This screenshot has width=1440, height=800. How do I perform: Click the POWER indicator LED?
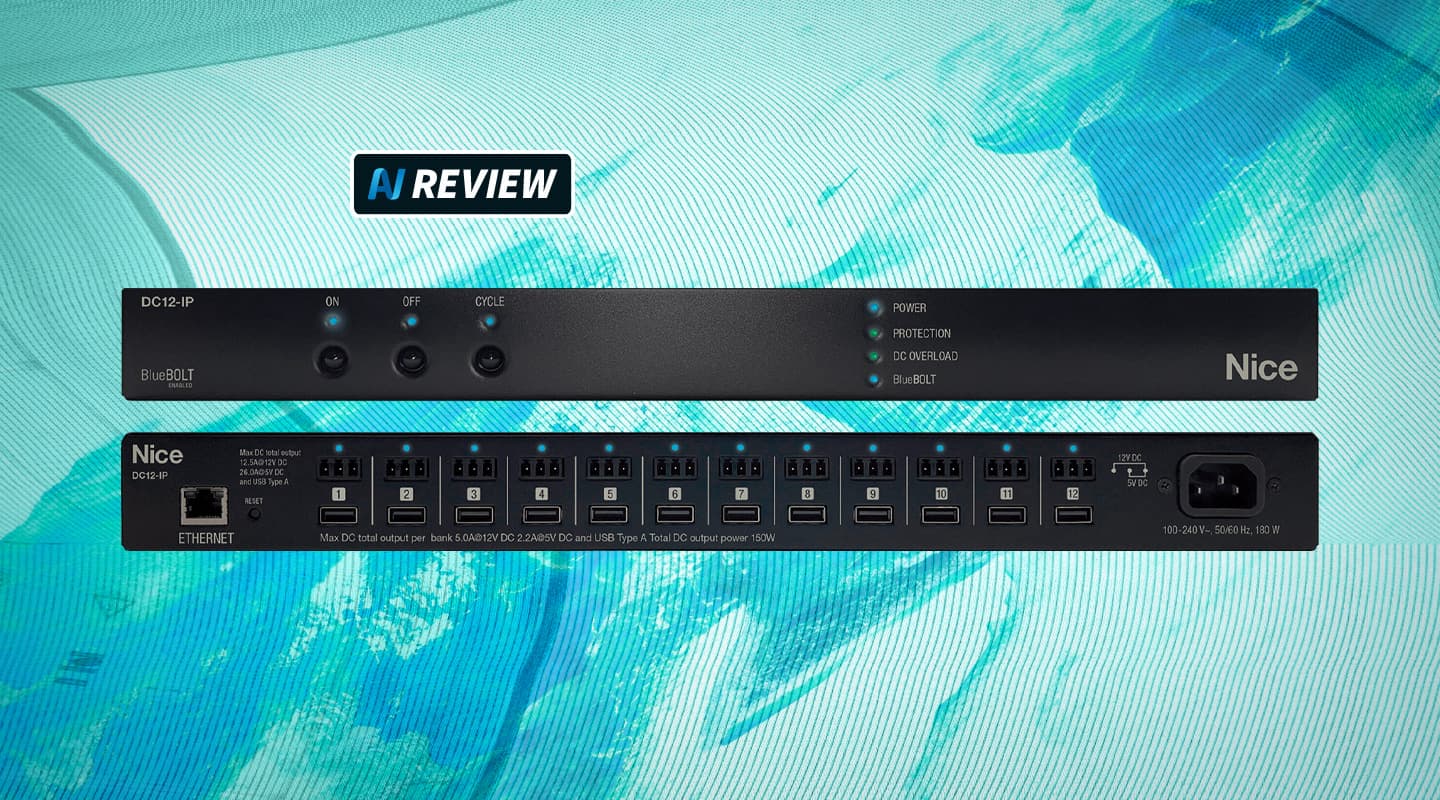click(x=875, y=308)
